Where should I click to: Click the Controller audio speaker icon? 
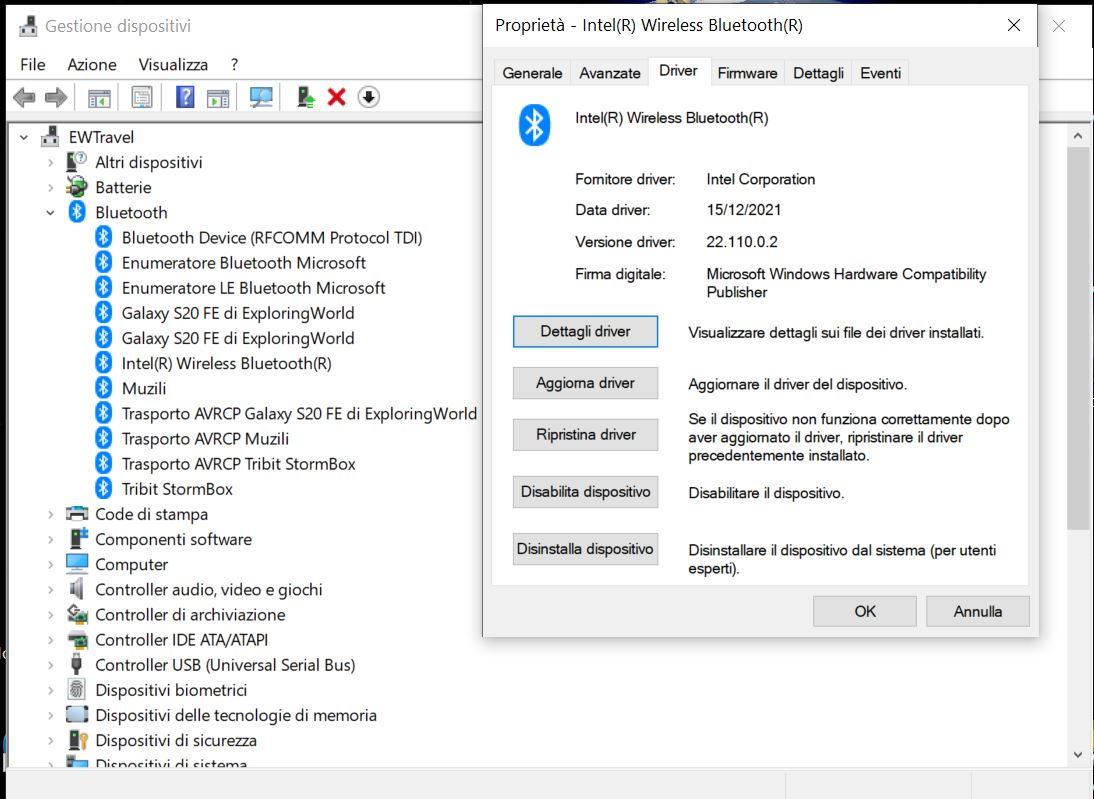coord(77,589)
